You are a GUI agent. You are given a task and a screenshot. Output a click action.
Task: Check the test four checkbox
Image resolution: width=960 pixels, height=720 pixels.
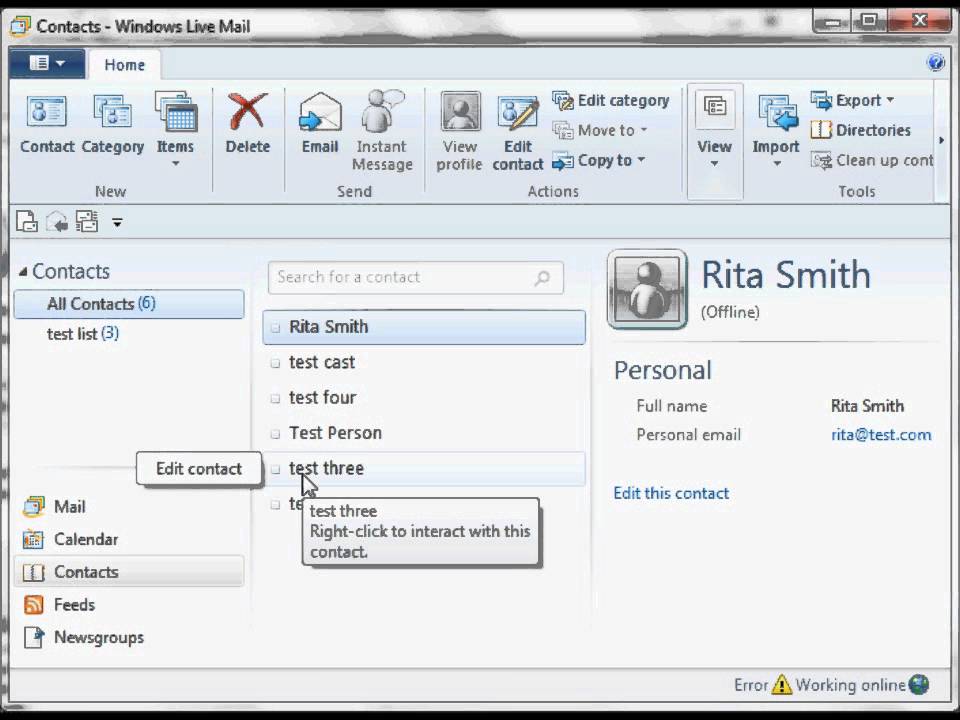(x=276, y=399)
